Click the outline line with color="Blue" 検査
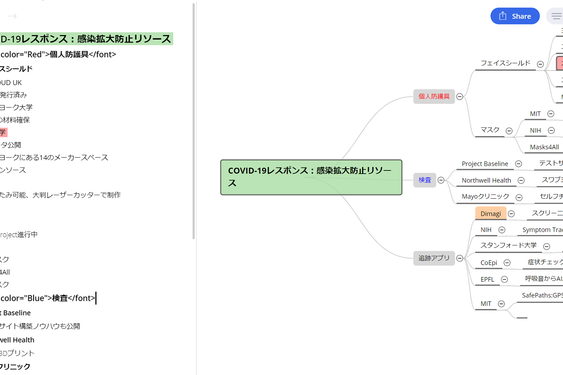 (x=48, y=298)
